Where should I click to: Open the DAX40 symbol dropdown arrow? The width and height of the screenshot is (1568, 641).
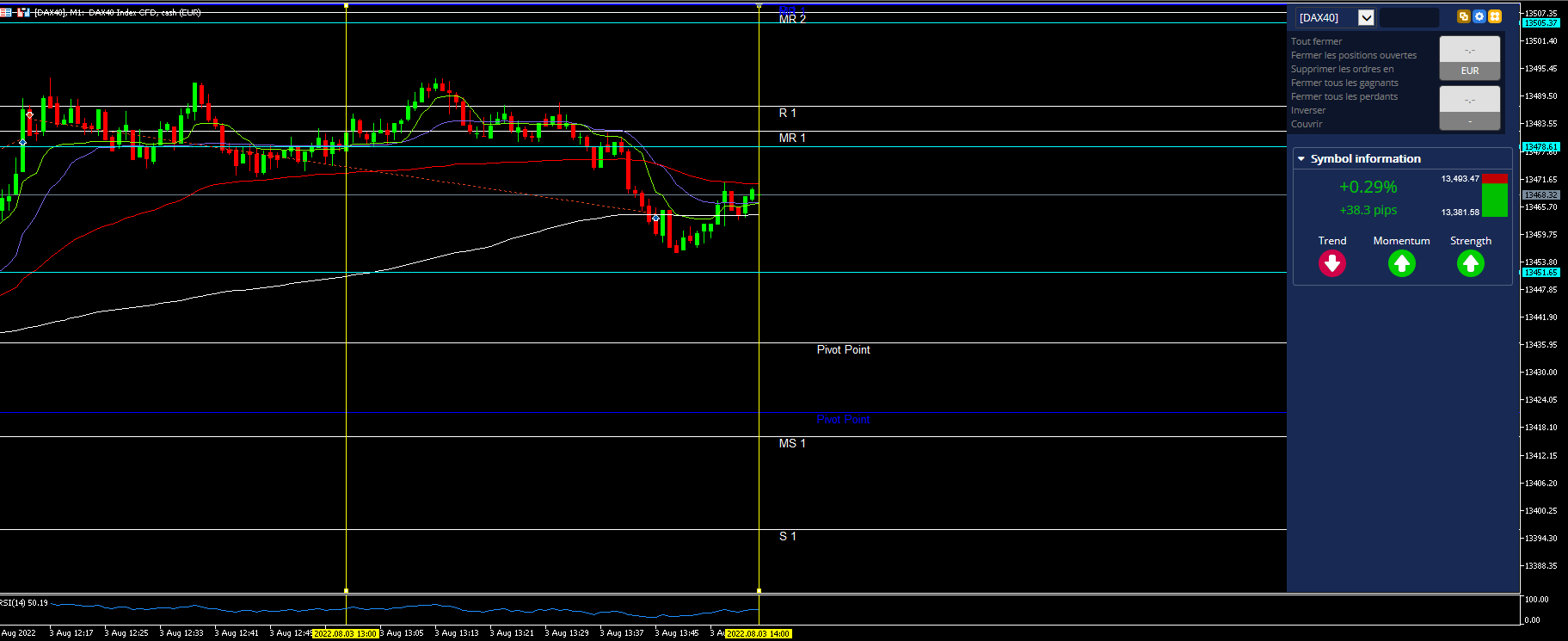click(1366, 17)
